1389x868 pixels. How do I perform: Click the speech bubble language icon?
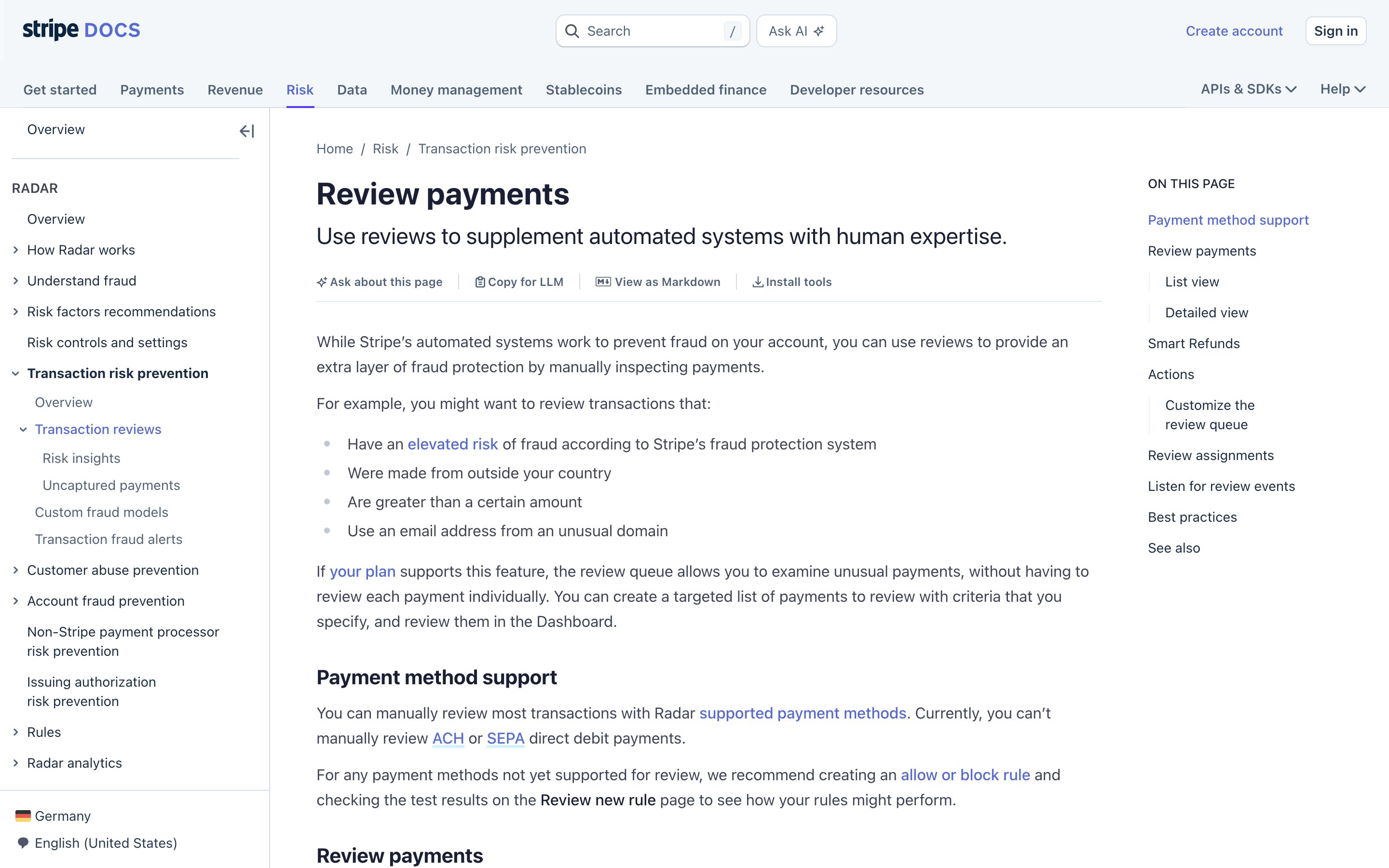(x=23, y=843)
